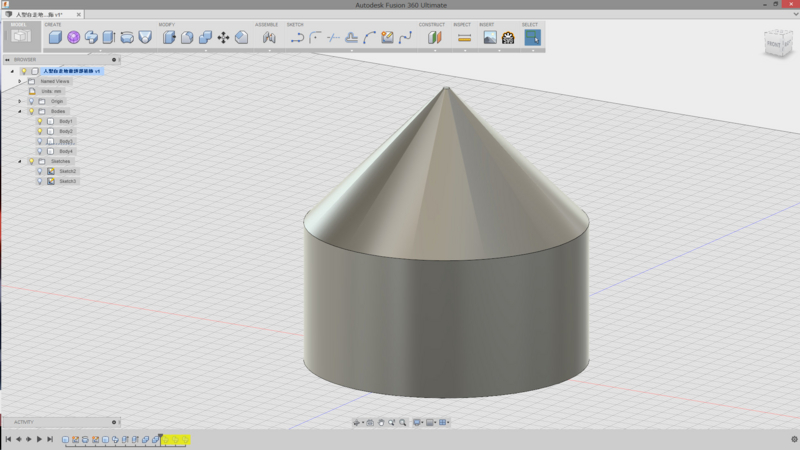Show Body3 using its lightbulb

pos(40,141)
